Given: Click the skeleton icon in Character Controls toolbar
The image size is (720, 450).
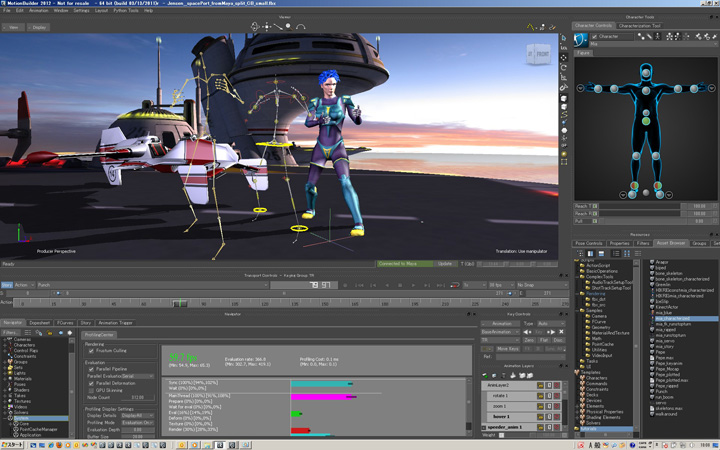Looking at the screenshot, I should 658,36.
